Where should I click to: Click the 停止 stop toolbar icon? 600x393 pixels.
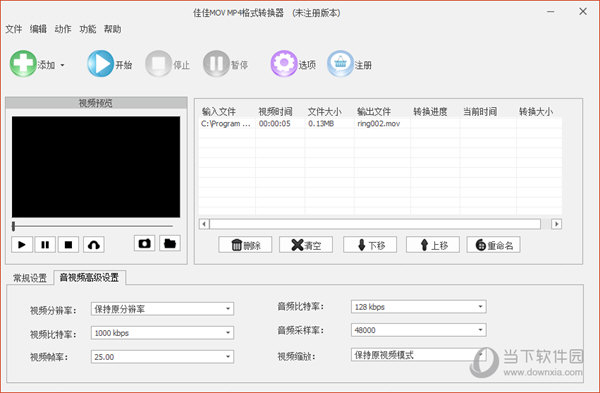158,64
